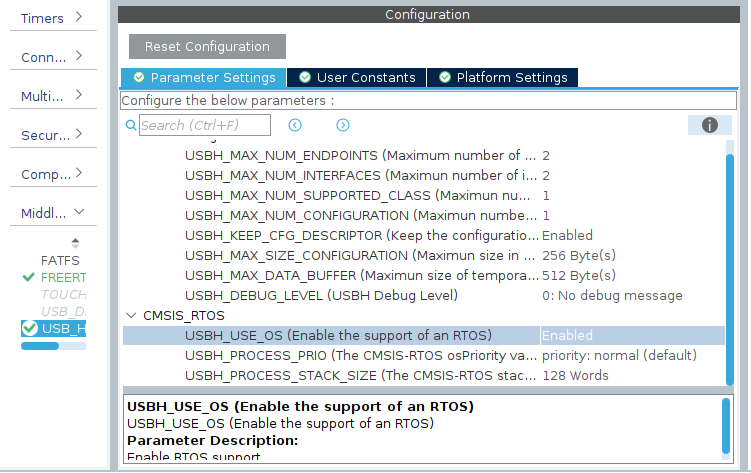Select USBH_KEEP_CFG_DESCRIPTOR parameter row

tap(423, 236)
